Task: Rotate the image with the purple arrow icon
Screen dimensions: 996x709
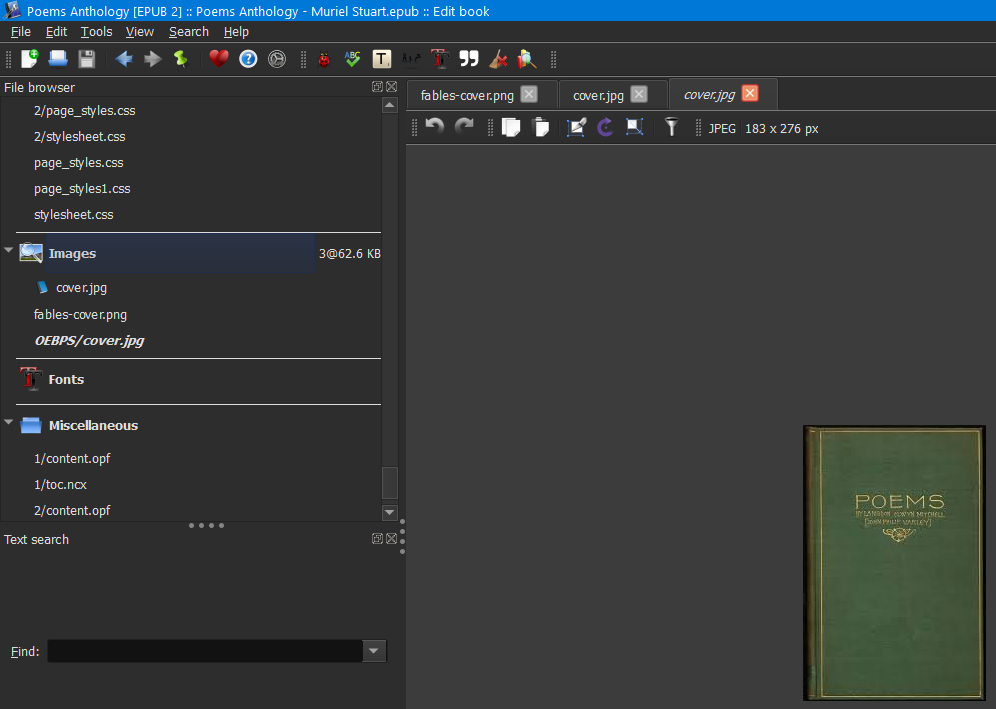Action: coord(605,127)
